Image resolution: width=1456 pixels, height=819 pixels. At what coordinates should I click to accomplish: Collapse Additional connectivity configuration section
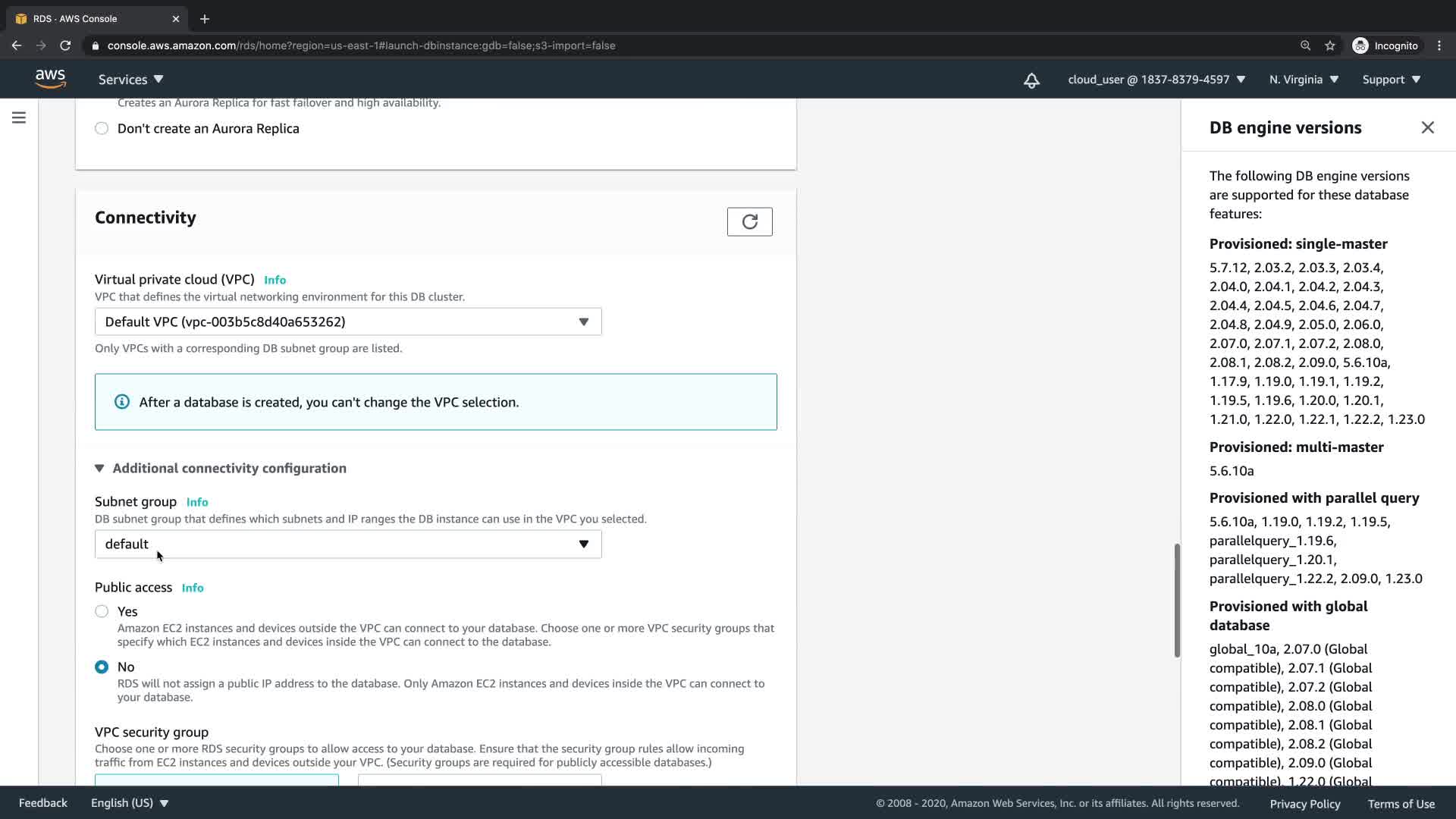220,468
